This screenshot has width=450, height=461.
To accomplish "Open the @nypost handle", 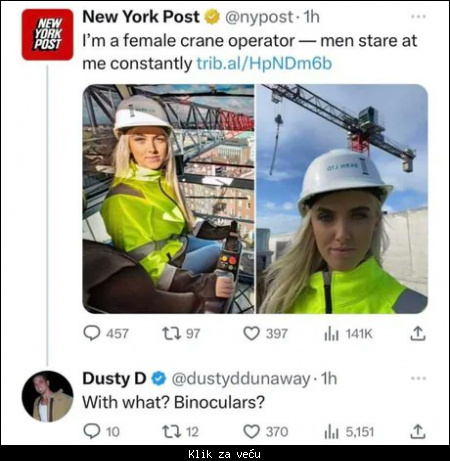I will tap(259, 17).
